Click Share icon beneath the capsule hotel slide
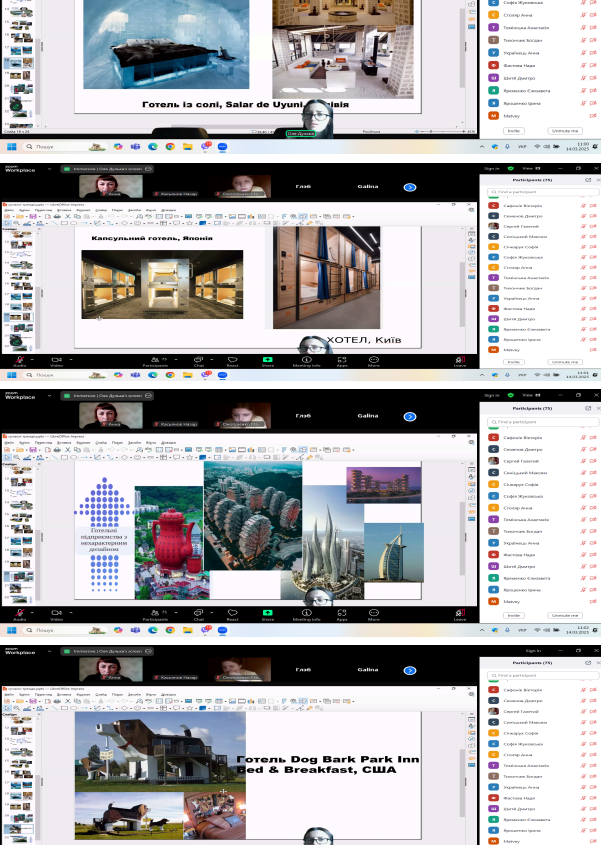Viewport: 601px width, 845px height. (x=267, y=358)
